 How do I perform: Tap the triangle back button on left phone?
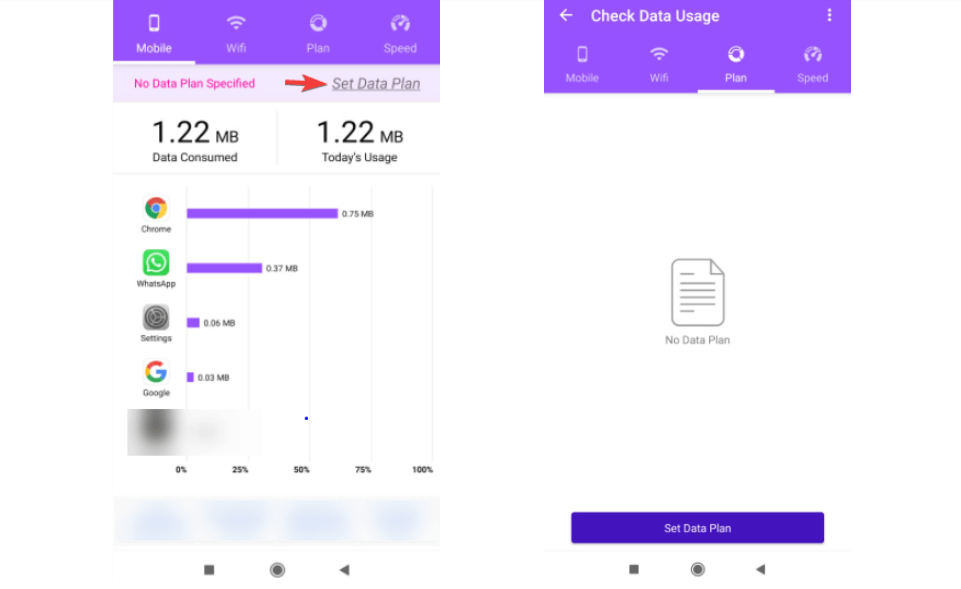coord(344,570)
